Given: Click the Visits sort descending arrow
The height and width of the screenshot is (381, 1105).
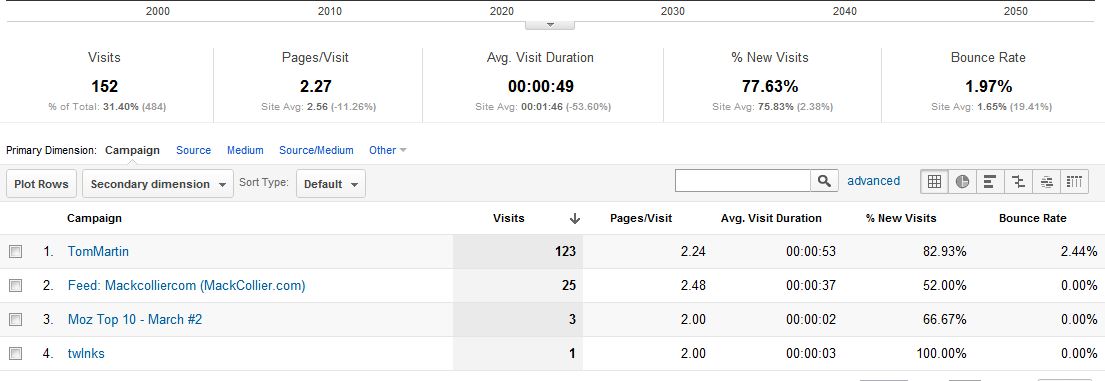Looking at the screenshot, I should pos(574,219).
